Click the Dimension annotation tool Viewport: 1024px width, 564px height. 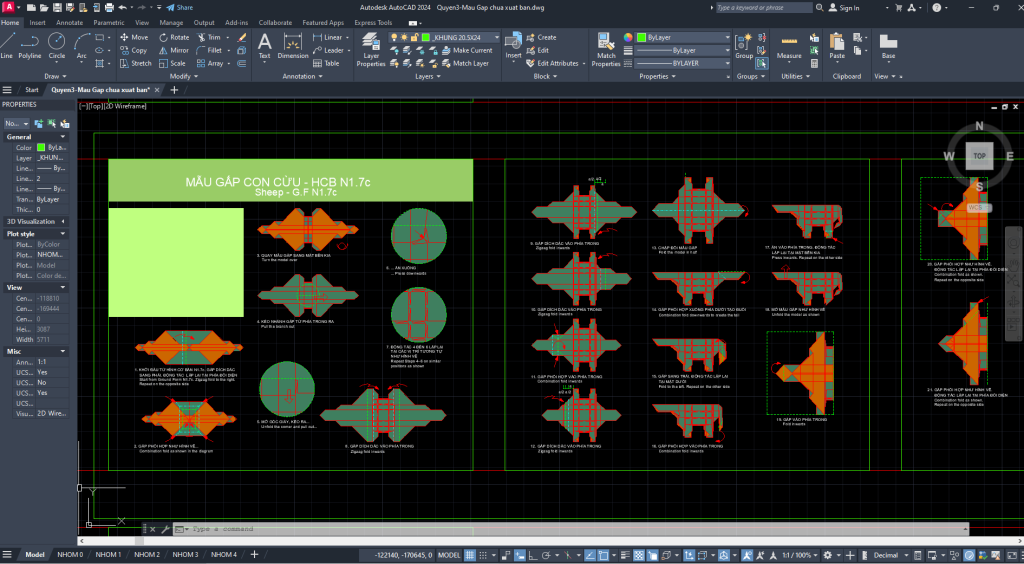tap(293, 45)
